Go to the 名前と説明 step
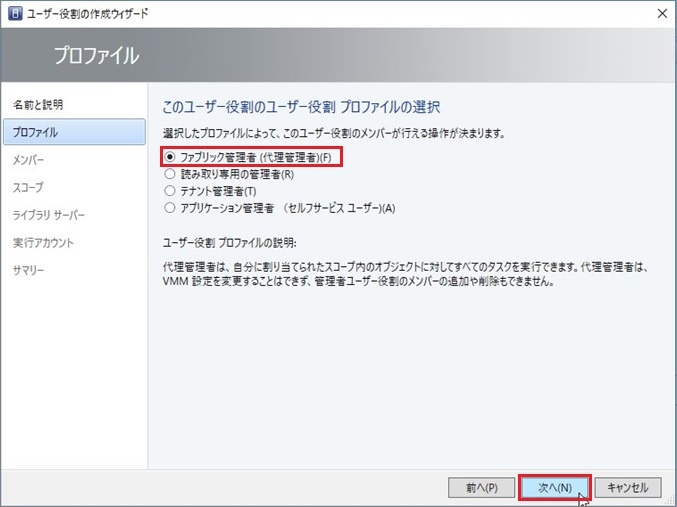The image size is (677, 507). point(38,104)
